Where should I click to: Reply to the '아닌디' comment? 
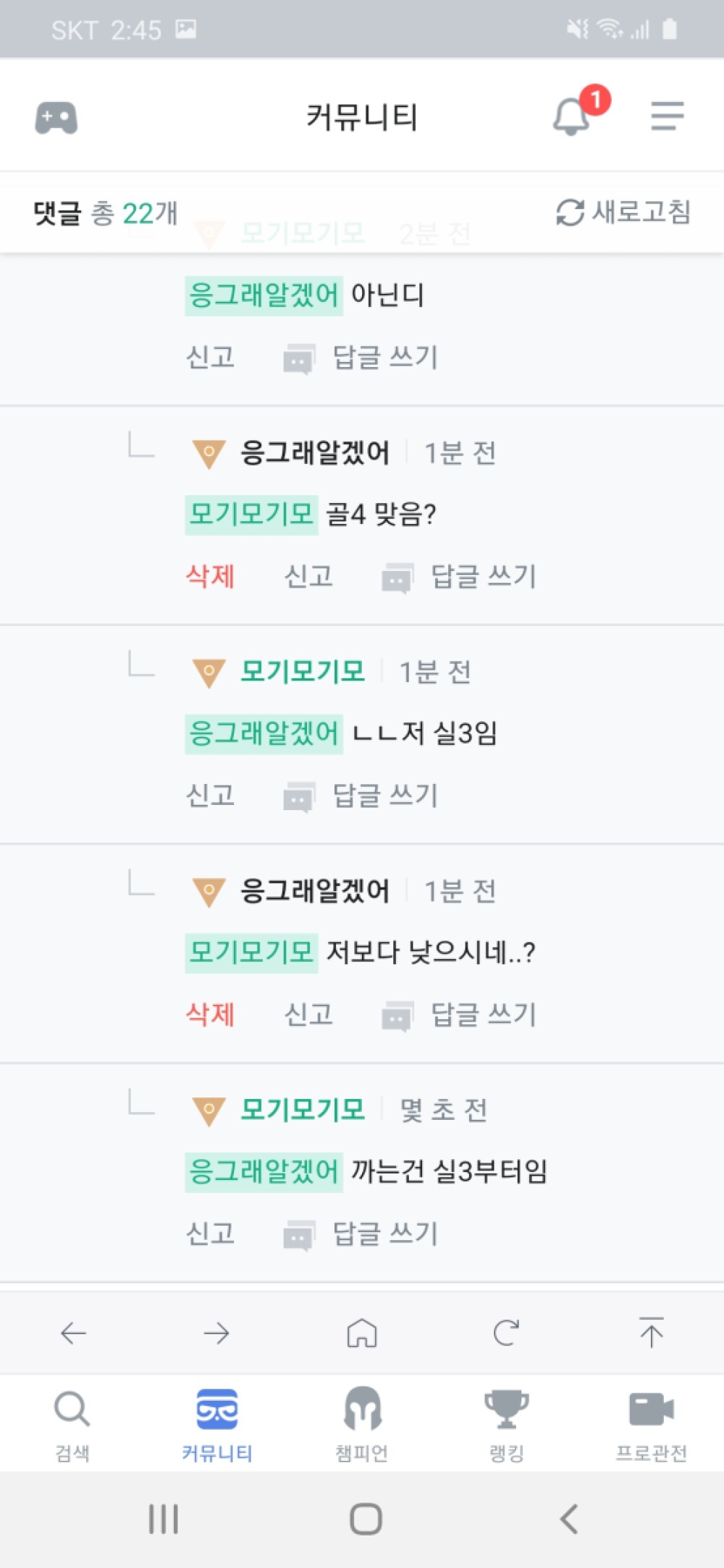[x=361, y=358]
